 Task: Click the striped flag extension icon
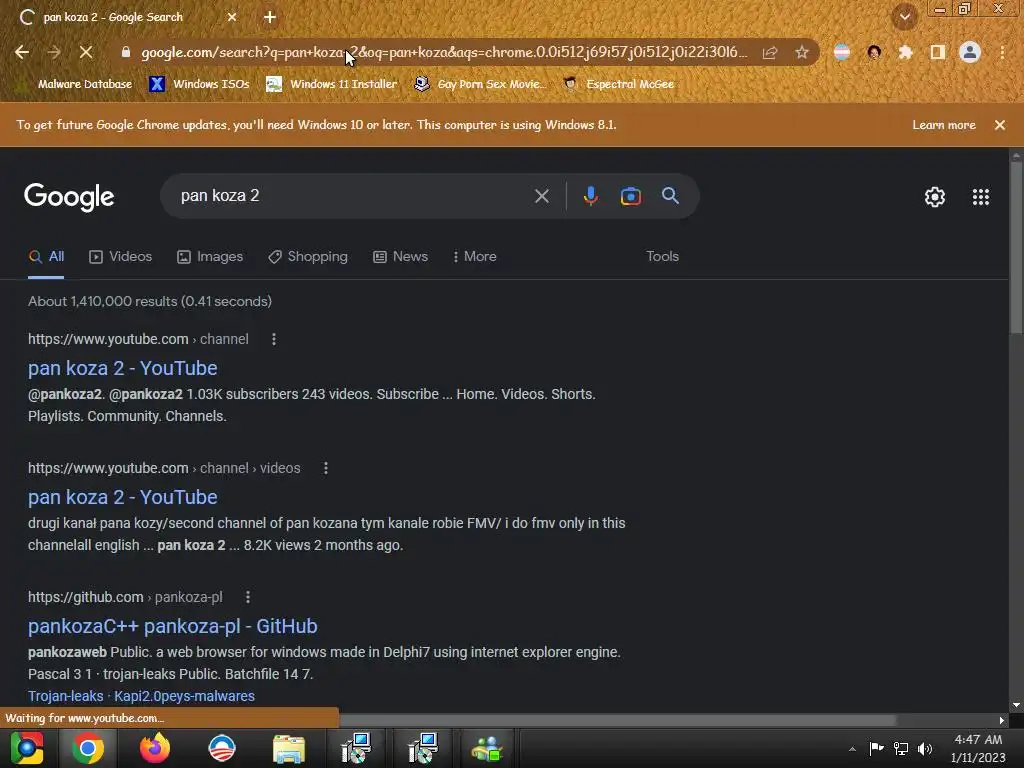(842, 52)
